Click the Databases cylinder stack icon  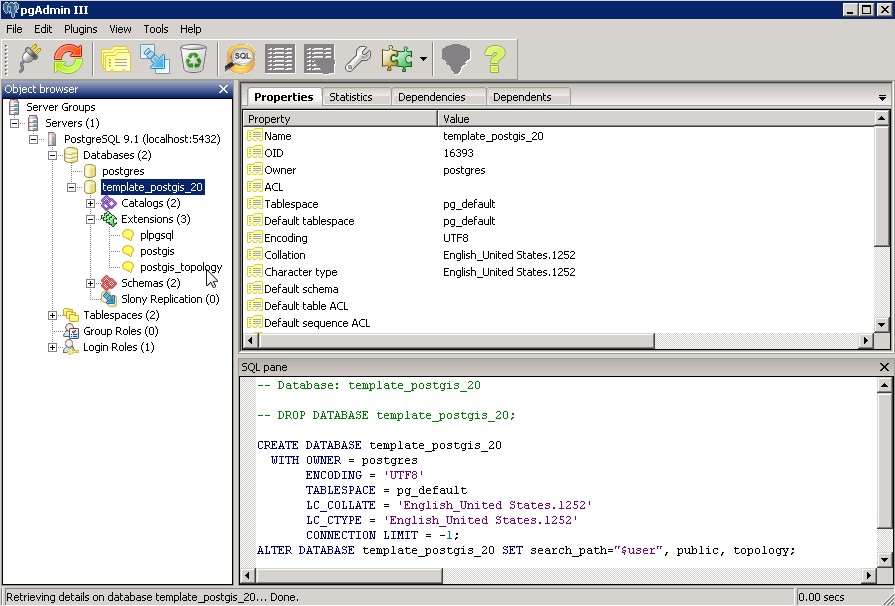coord(71,155)
